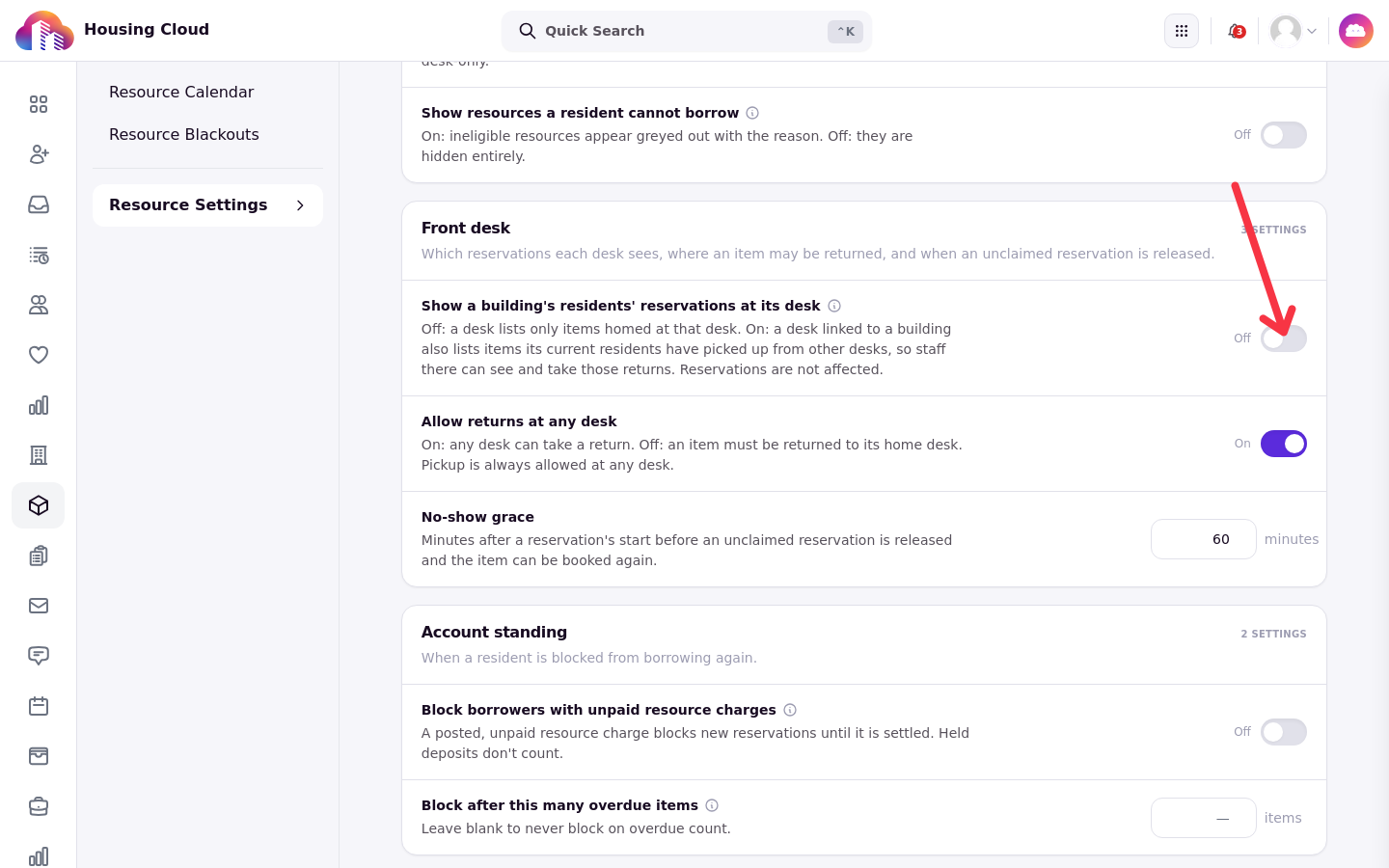Image resolution: width=1389 pixels, height=868 pixels.
Task: Open the clipboard documents icon in sidebar
Action: click(39, 556)
